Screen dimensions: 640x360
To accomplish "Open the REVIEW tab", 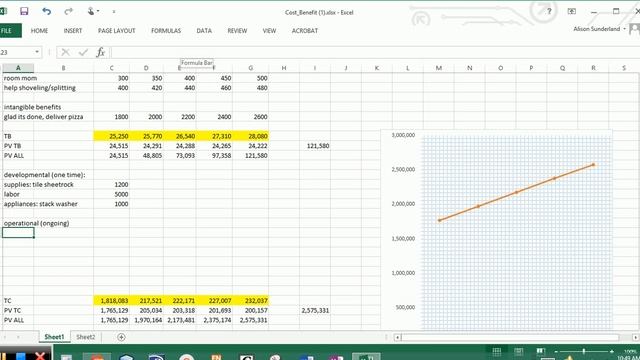I will pos(237,31).
